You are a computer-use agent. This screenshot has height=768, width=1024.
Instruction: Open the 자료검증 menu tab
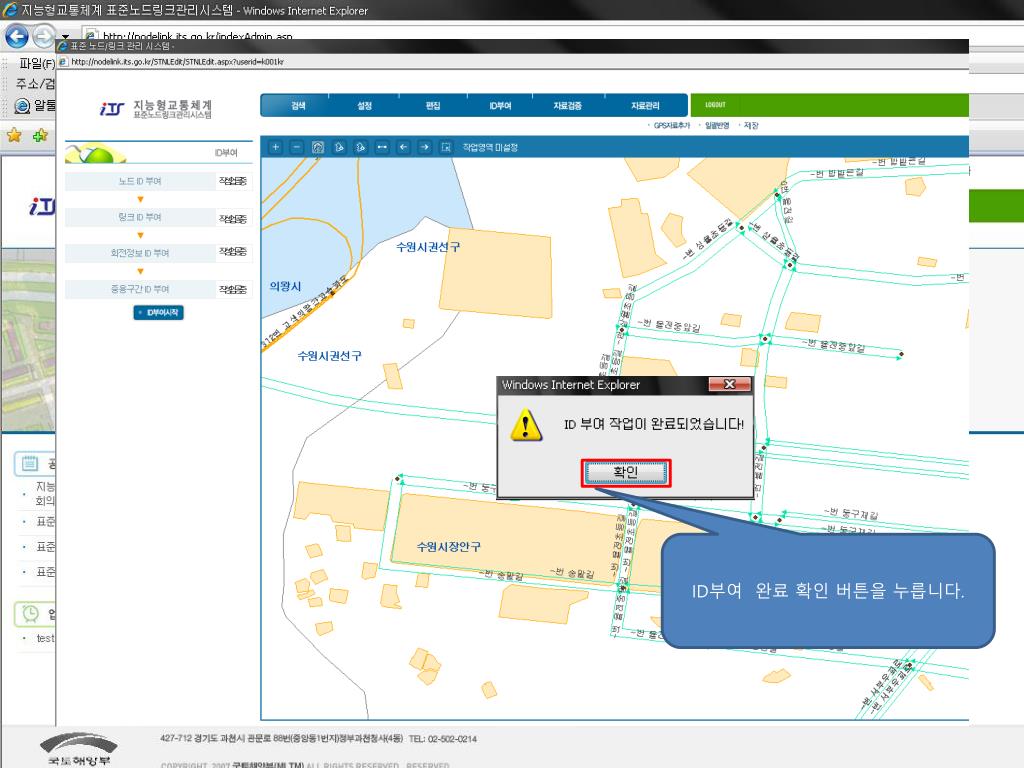[x=568, y=106]
